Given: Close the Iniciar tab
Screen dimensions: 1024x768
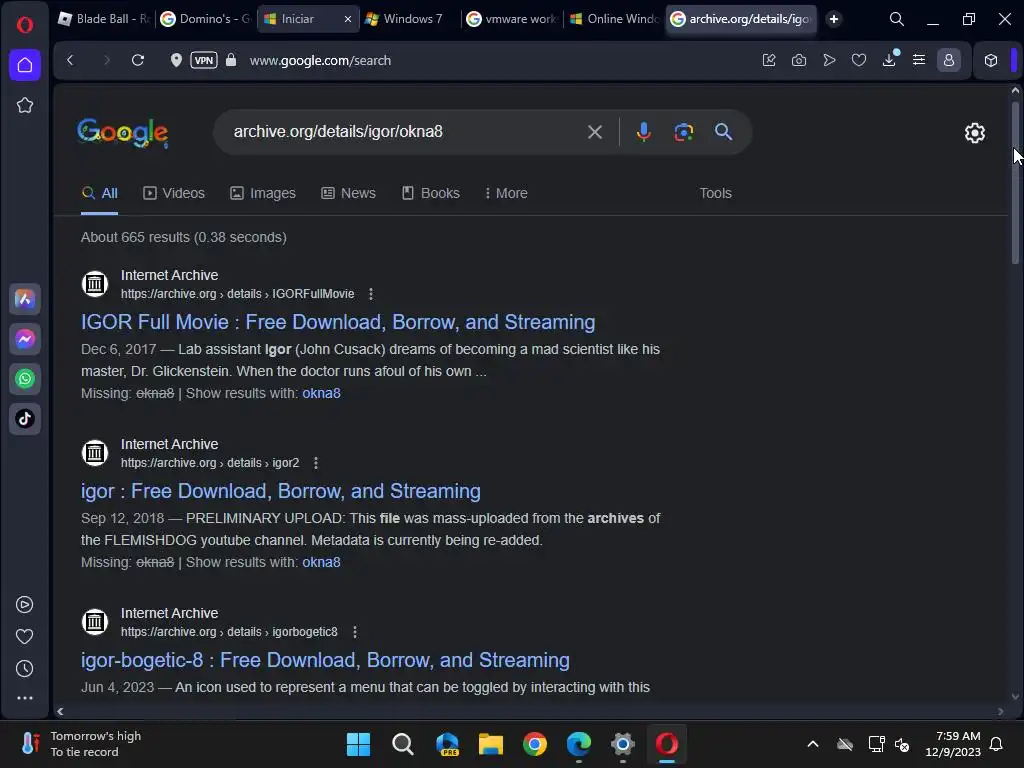Looking at the screenshot, I should [348, 19].
